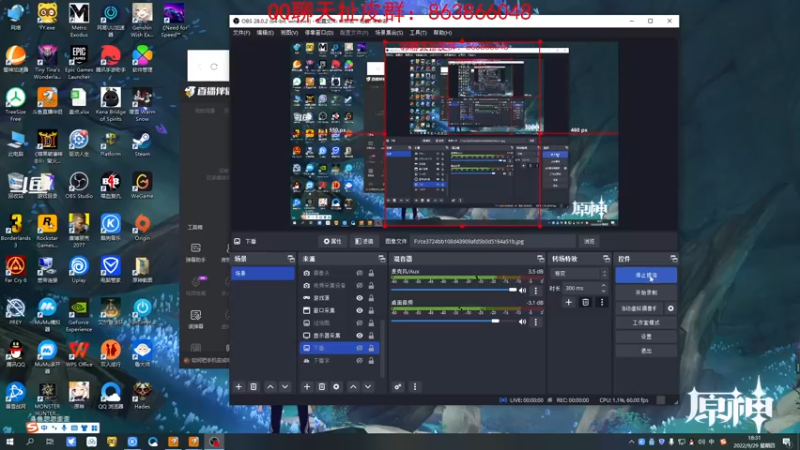Open the transition three-dot options menu
The width and height of the screenshot is (800, 450).
pos(602,302)
